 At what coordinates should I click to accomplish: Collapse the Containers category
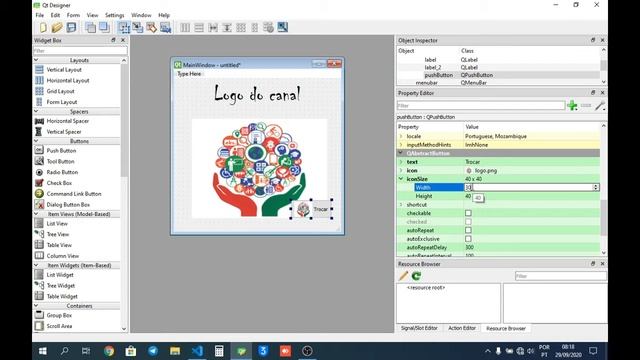click(36, 305)
